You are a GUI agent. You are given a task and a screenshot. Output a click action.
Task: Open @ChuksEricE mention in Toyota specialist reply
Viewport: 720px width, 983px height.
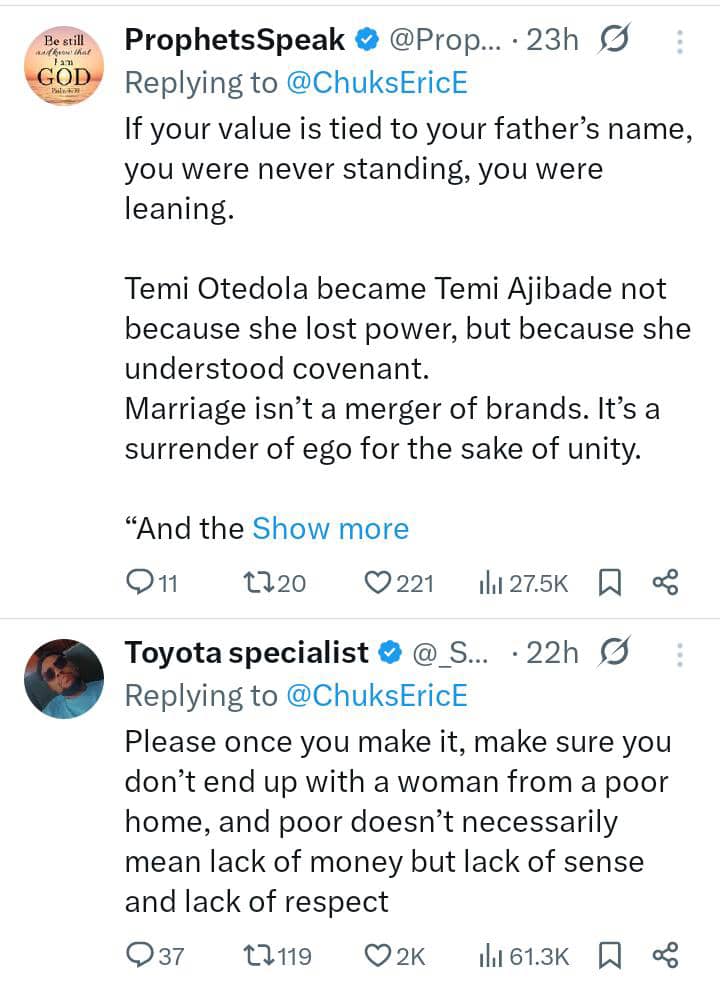coord(377,696)
